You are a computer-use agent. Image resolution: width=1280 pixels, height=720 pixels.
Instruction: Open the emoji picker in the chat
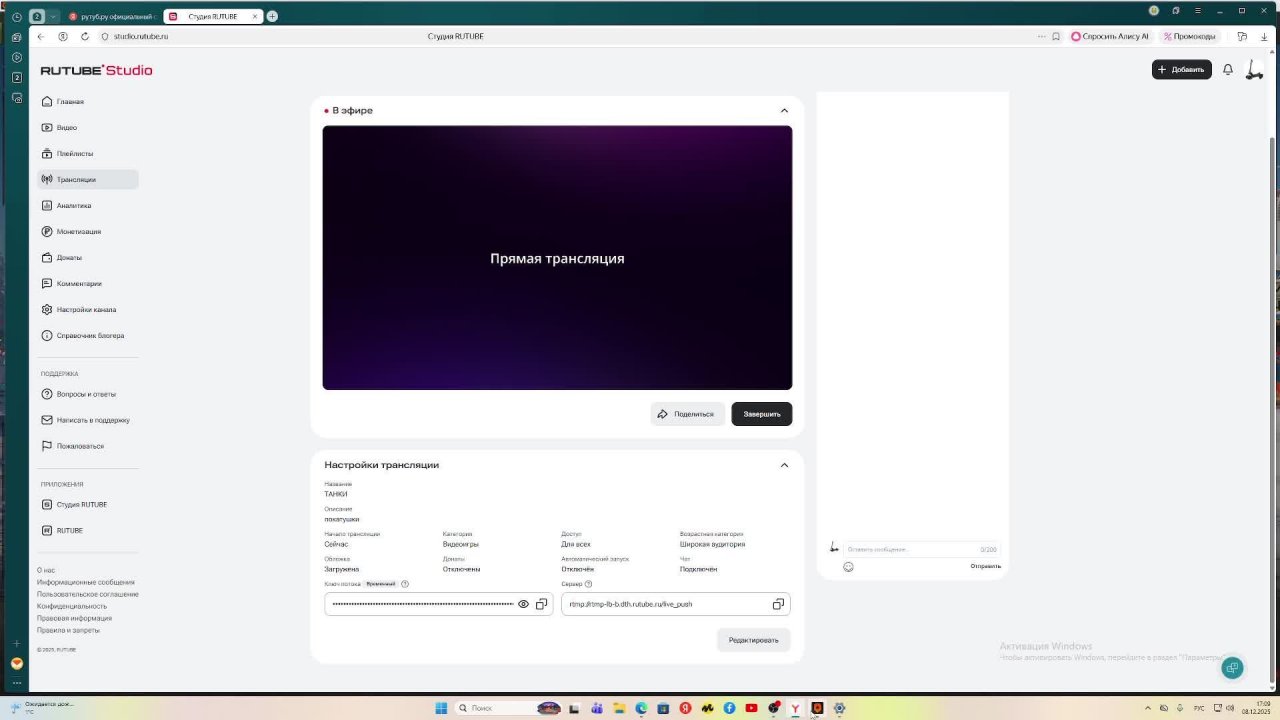coord(848,567)
